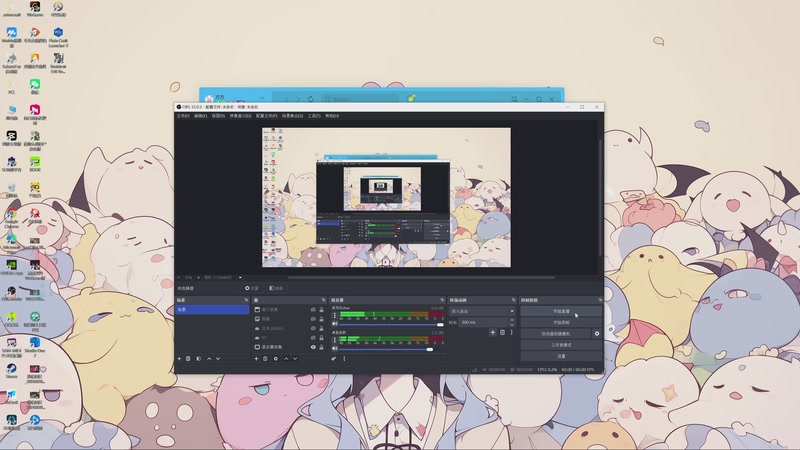The image size is (800, 450).
Task: Mute Desktop Audio with speaker icon
Action: coord(335,348)
